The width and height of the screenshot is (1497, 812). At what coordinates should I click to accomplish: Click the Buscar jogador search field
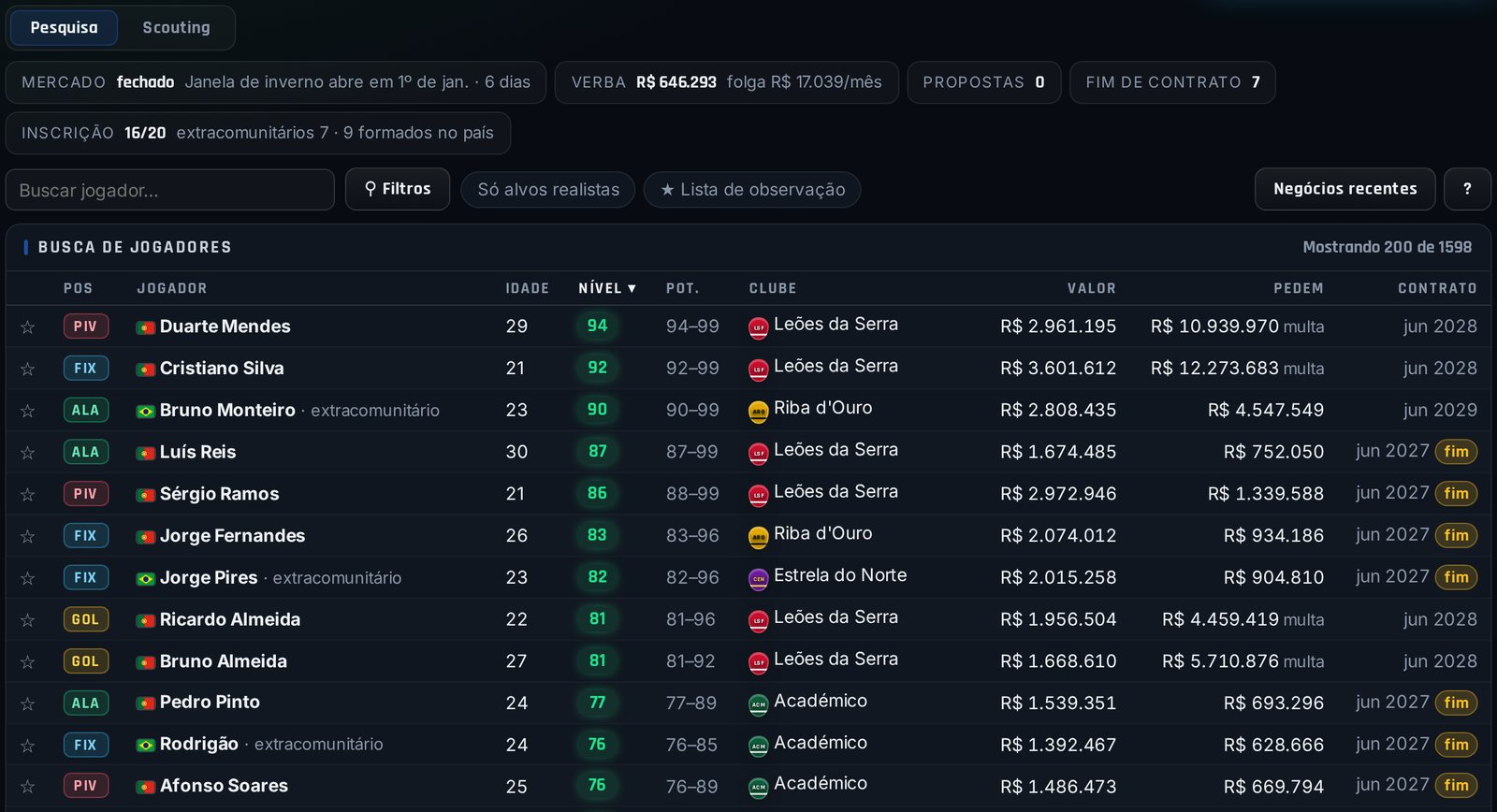click(x=170, y=190)
